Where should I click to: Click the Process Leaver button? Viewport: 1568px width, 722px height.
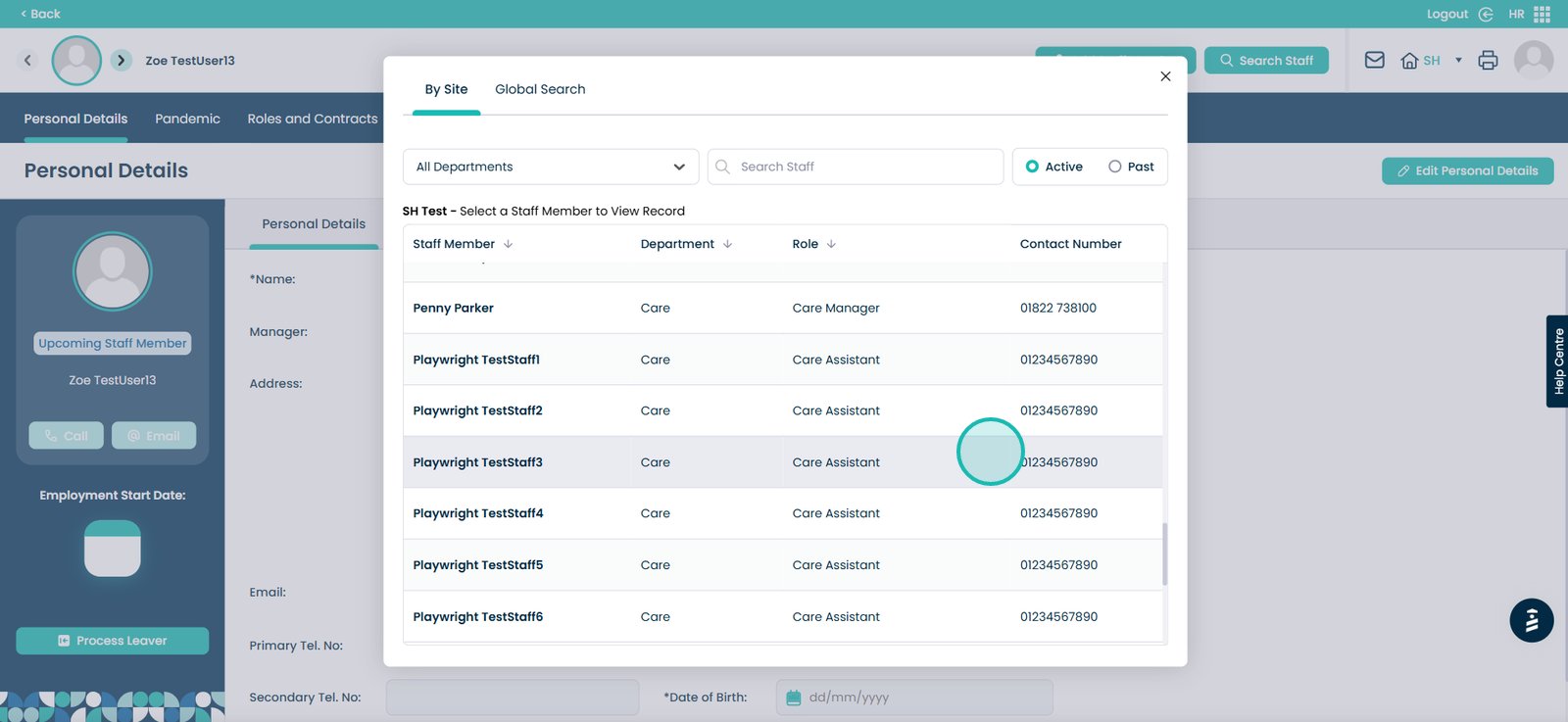pyautogui.click(x=112, y=641)
